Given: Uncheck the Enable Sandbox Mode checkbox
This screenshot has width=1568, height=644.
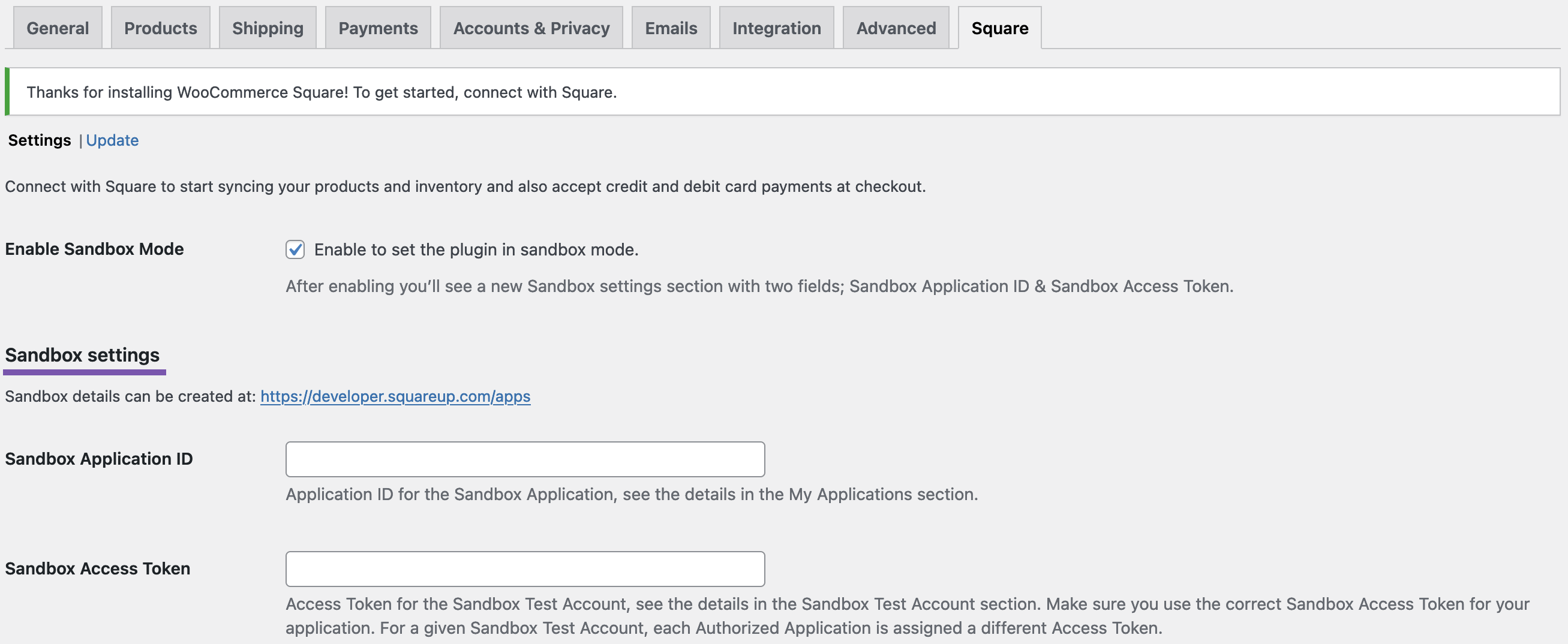Looking at the screenshot, I should coord(295,249).
